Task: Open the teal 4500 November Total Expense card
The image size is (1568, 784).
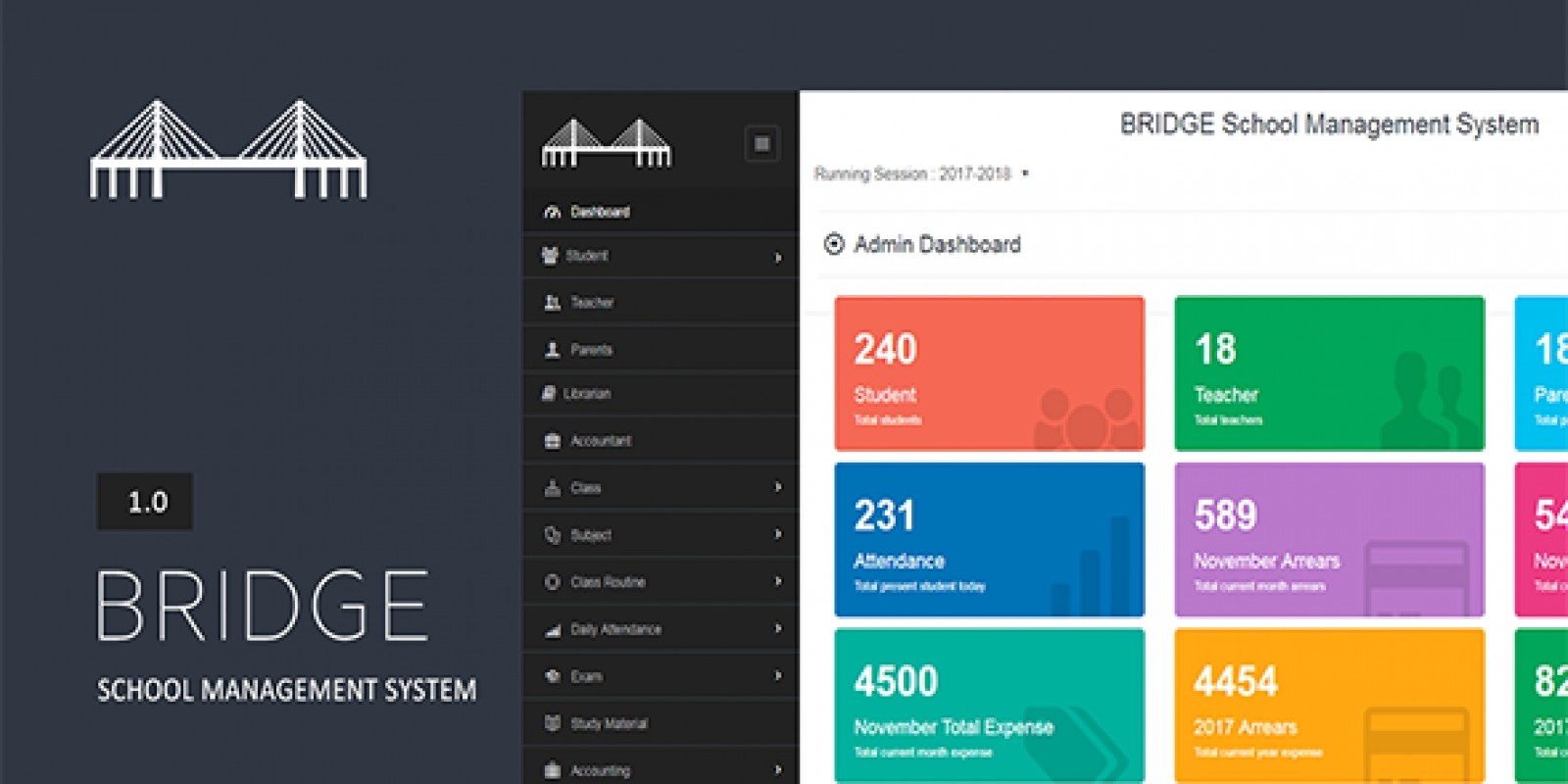Action: (990, 707)
